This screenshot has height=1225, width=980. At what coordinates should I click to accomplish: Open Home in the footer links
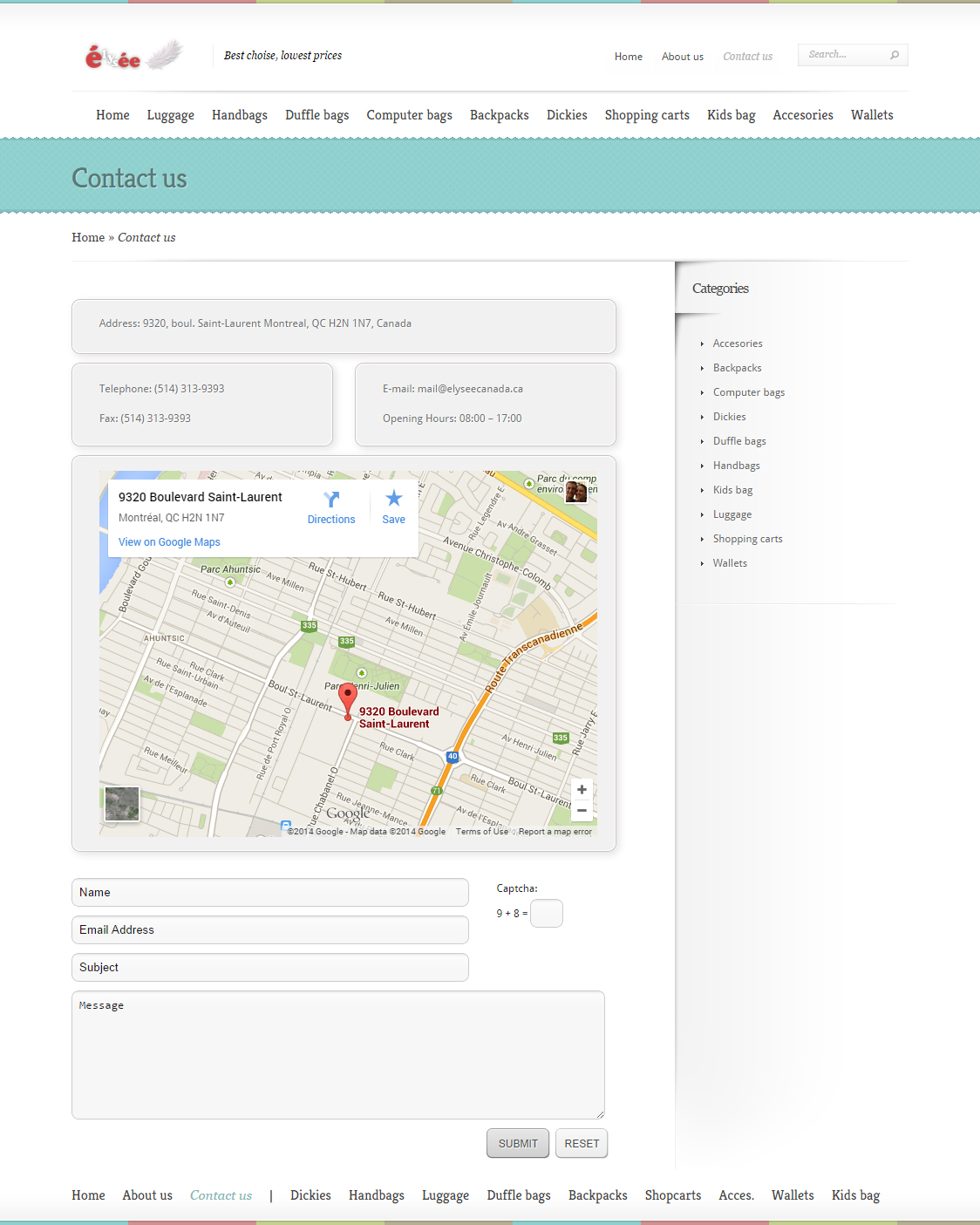[88, 1195]
